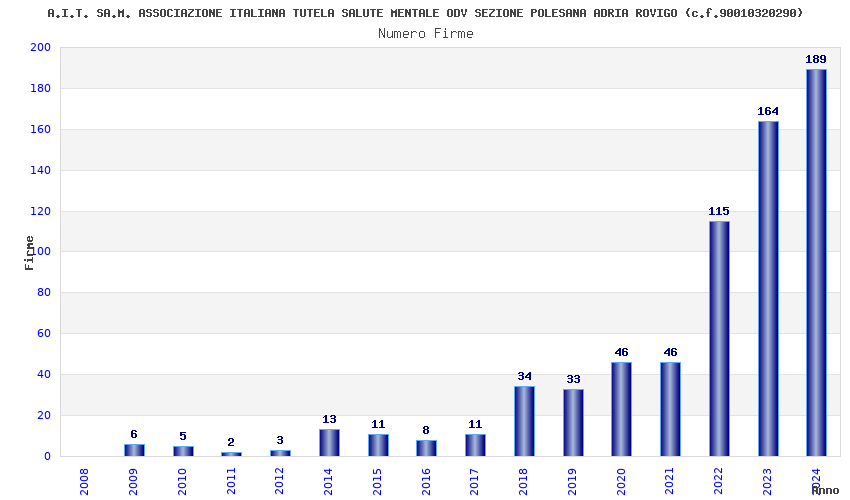Select the 2023 bar with value 164
This screenshot has width=850, height=500.
pyautogui.click(x=768, y=289)
